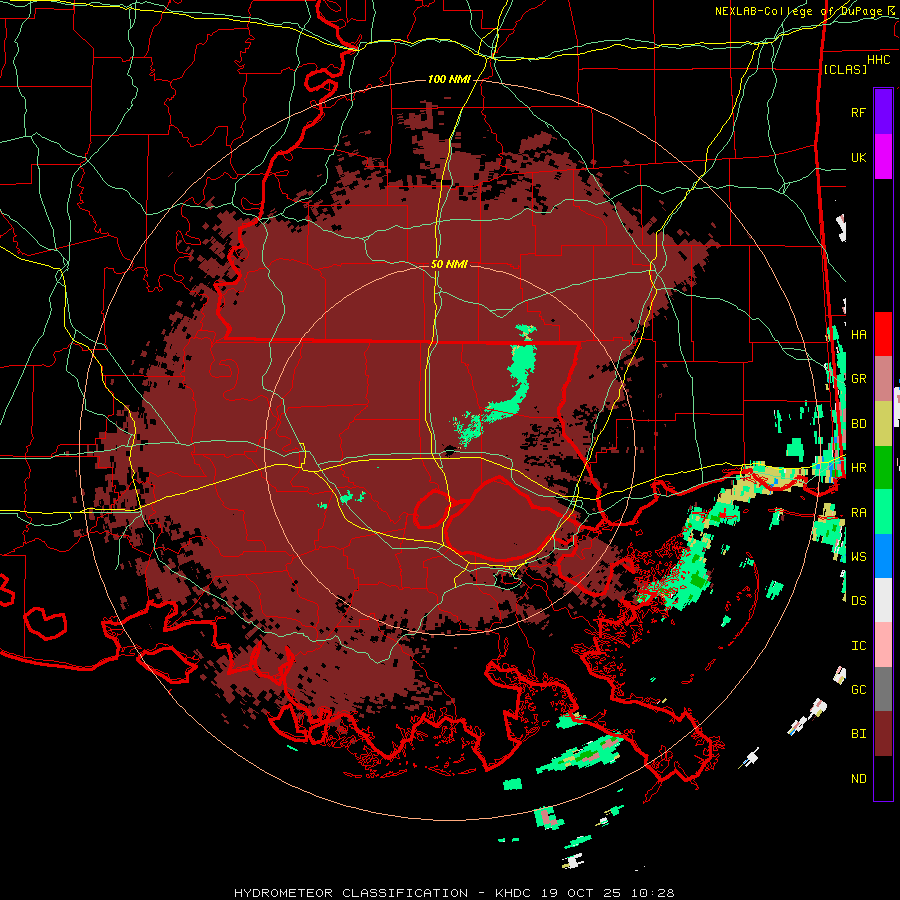Click the DS legend label
This screenshot has width=900, height=900.
click(x=858, y=600)
